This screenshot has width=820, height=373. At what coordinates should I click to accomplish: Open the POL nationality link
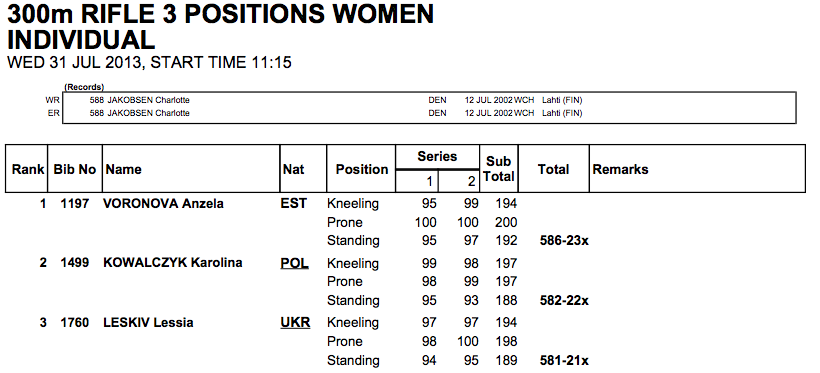point(294,263)
